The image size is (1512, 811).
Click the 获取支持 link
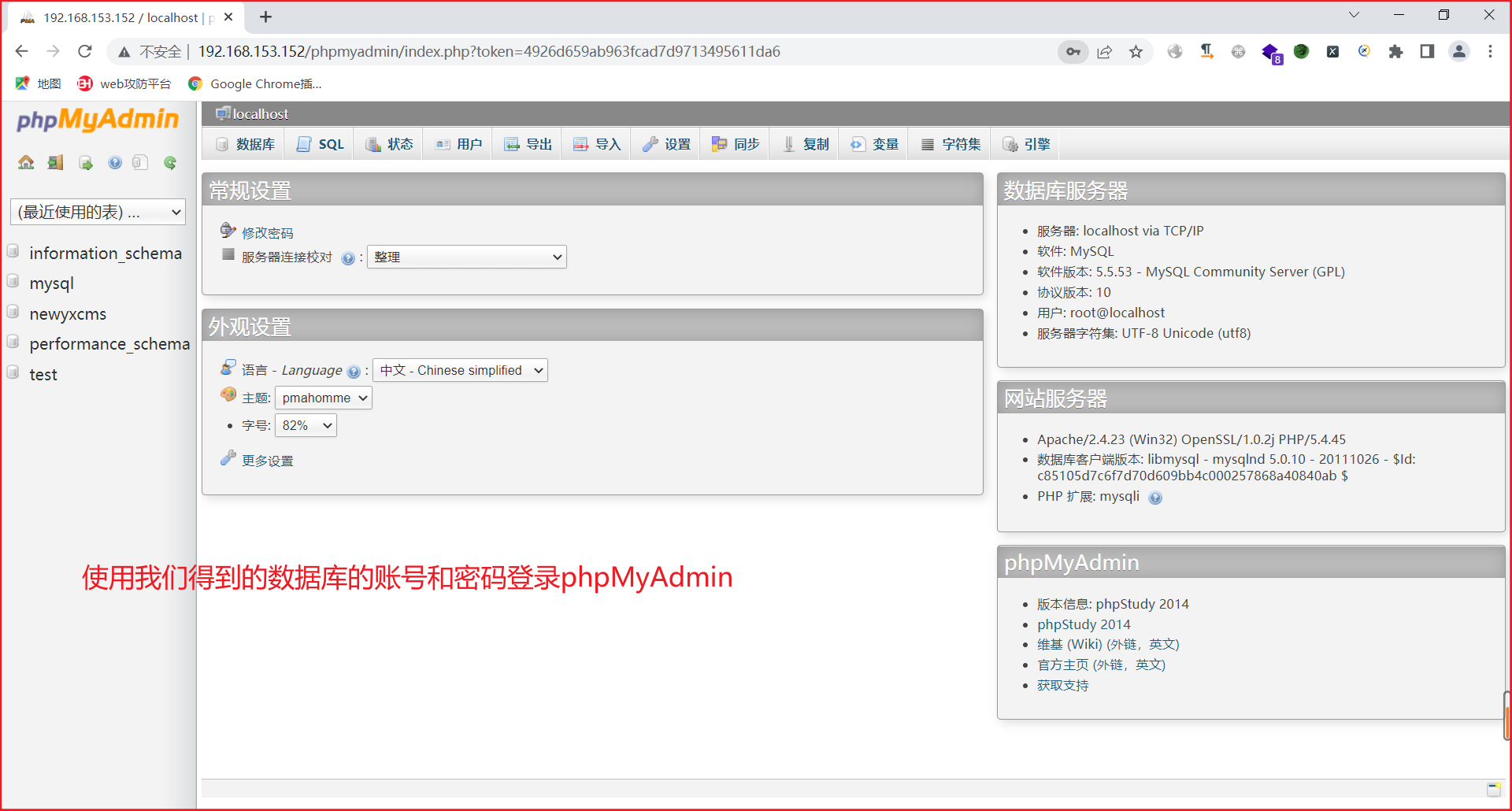coord(1063,685)
